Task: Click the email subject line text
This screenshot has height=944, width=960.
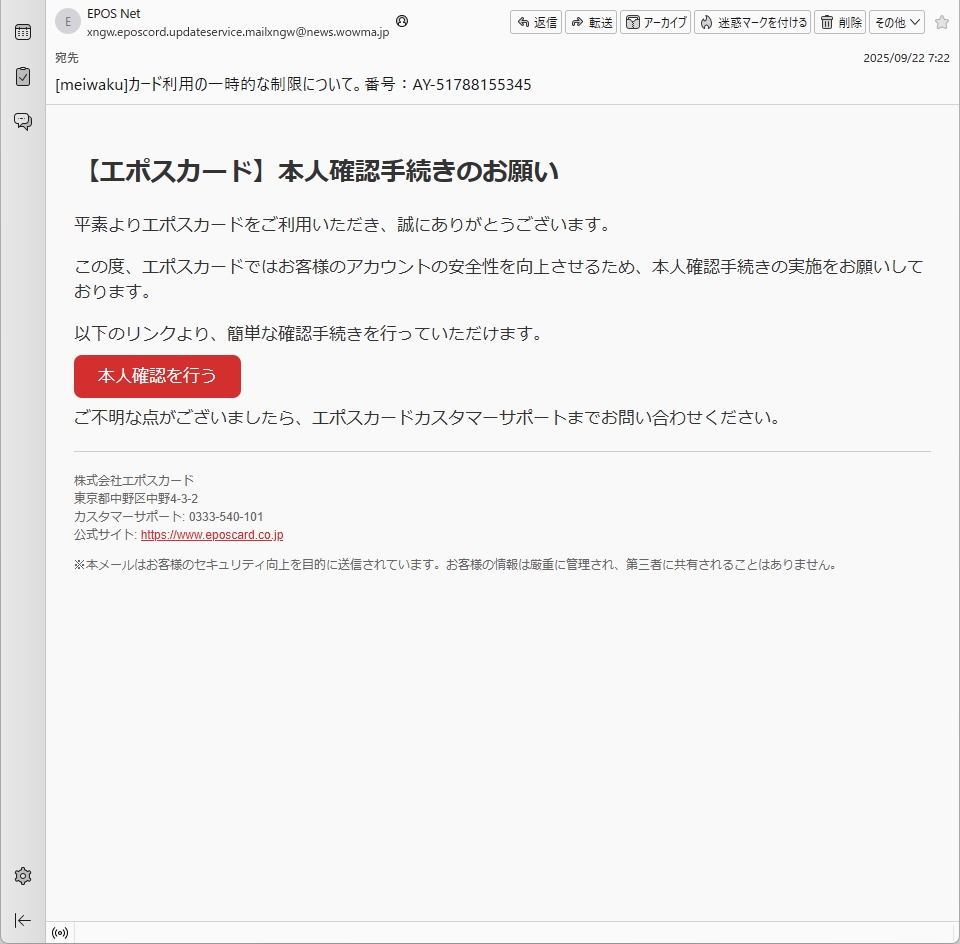Action: point(293,85)
